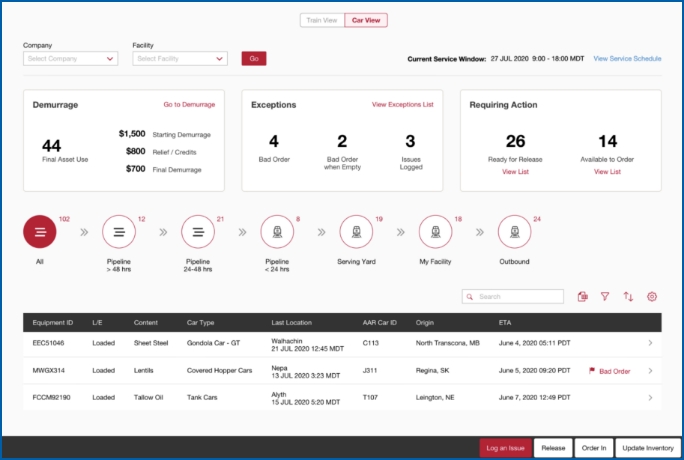The height and width of the screenshot is (460, 684).
Task: Sort by L/E column header
Action: [x=97, y=323]
